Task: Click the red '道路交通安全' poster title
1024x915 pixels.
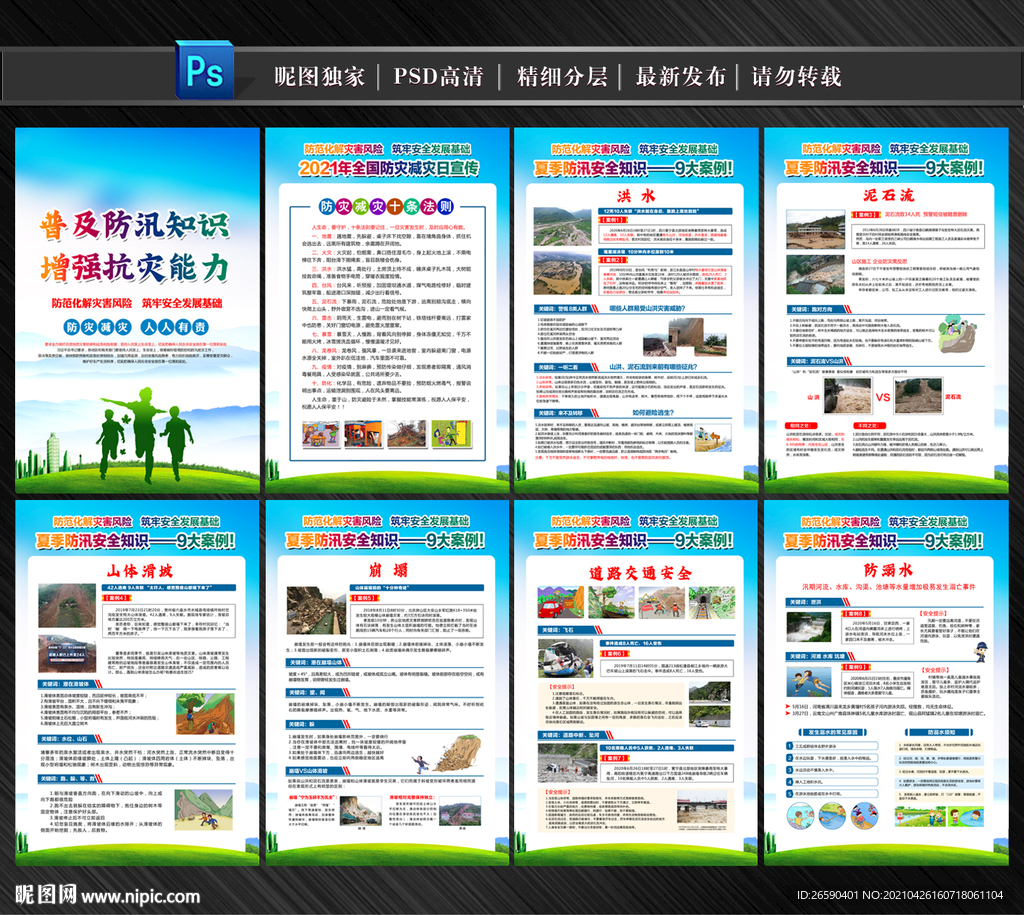Action: [x=640, y=573]
